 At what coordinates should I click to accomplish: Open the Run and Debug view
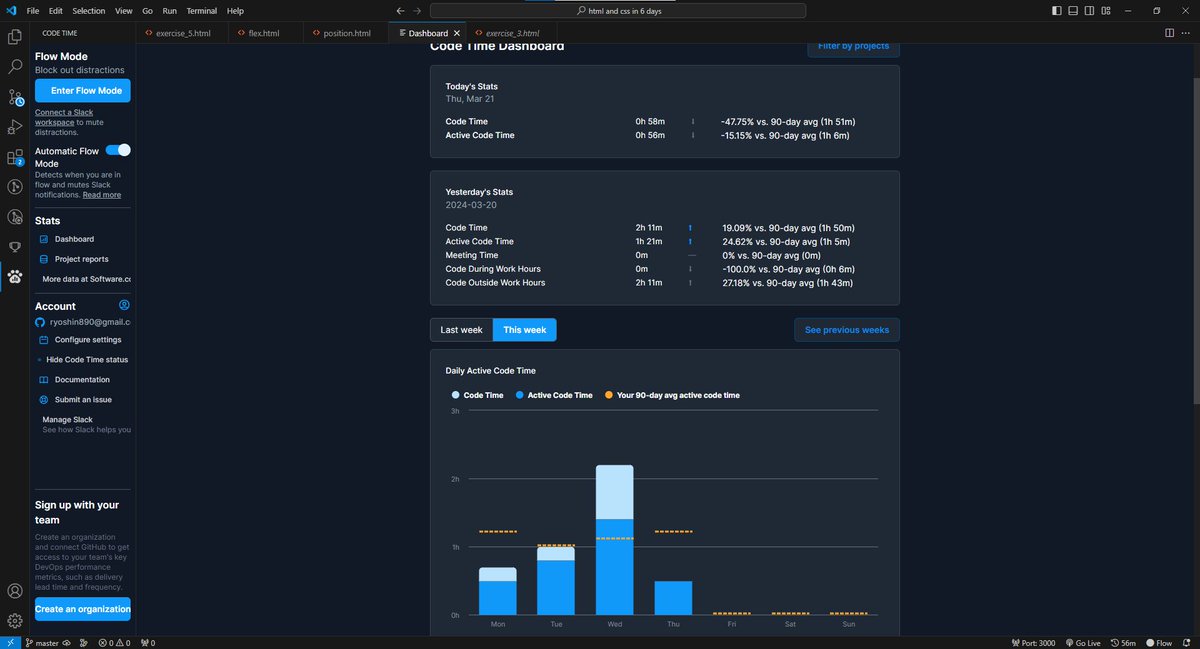coord(15,127)
